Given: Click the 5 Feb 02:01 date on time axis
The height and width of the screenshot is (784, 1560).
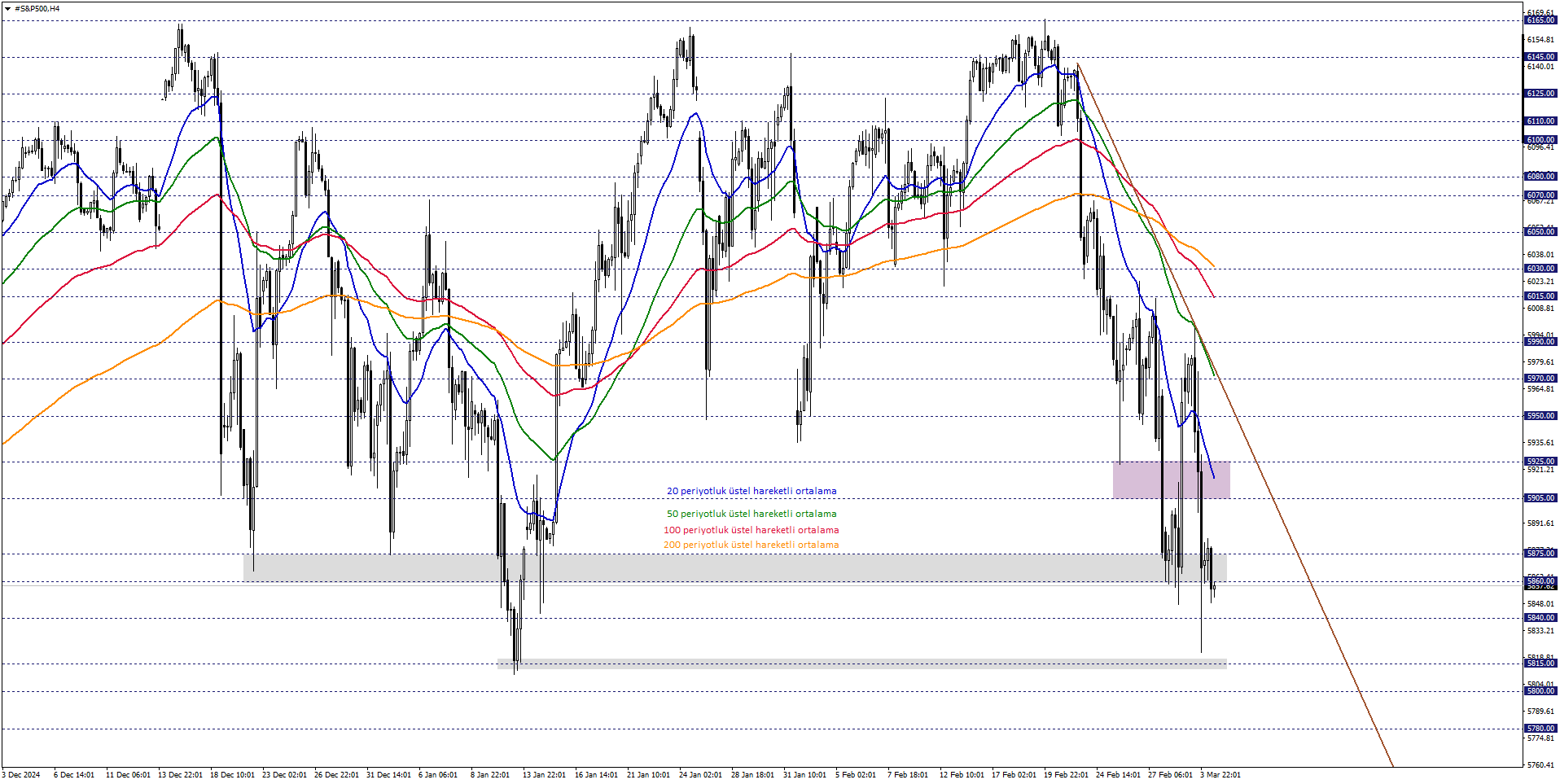Looking at the screenshot, I should 856,775.
